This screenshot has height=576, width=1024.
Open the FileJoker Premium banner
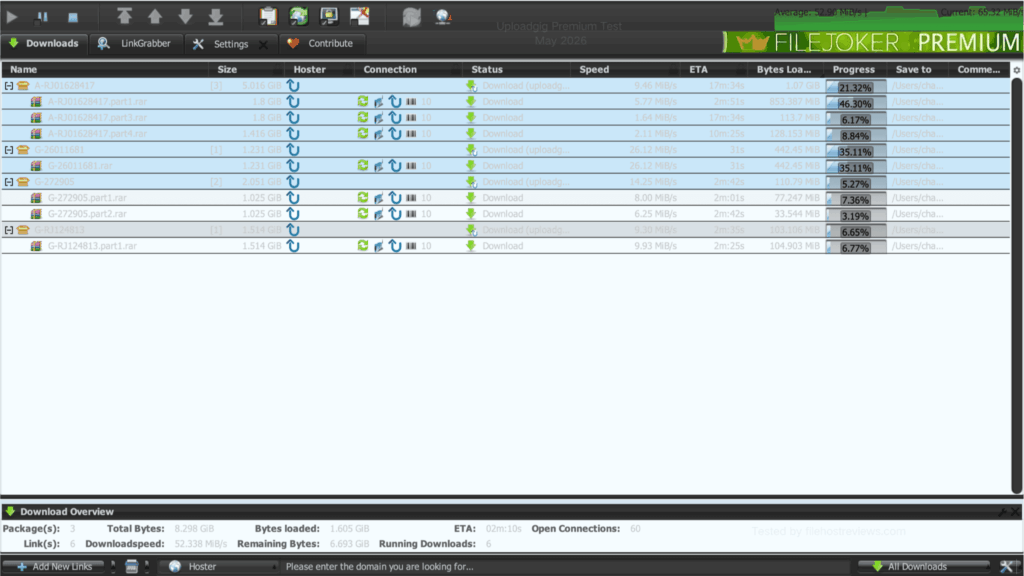[872, 43]
